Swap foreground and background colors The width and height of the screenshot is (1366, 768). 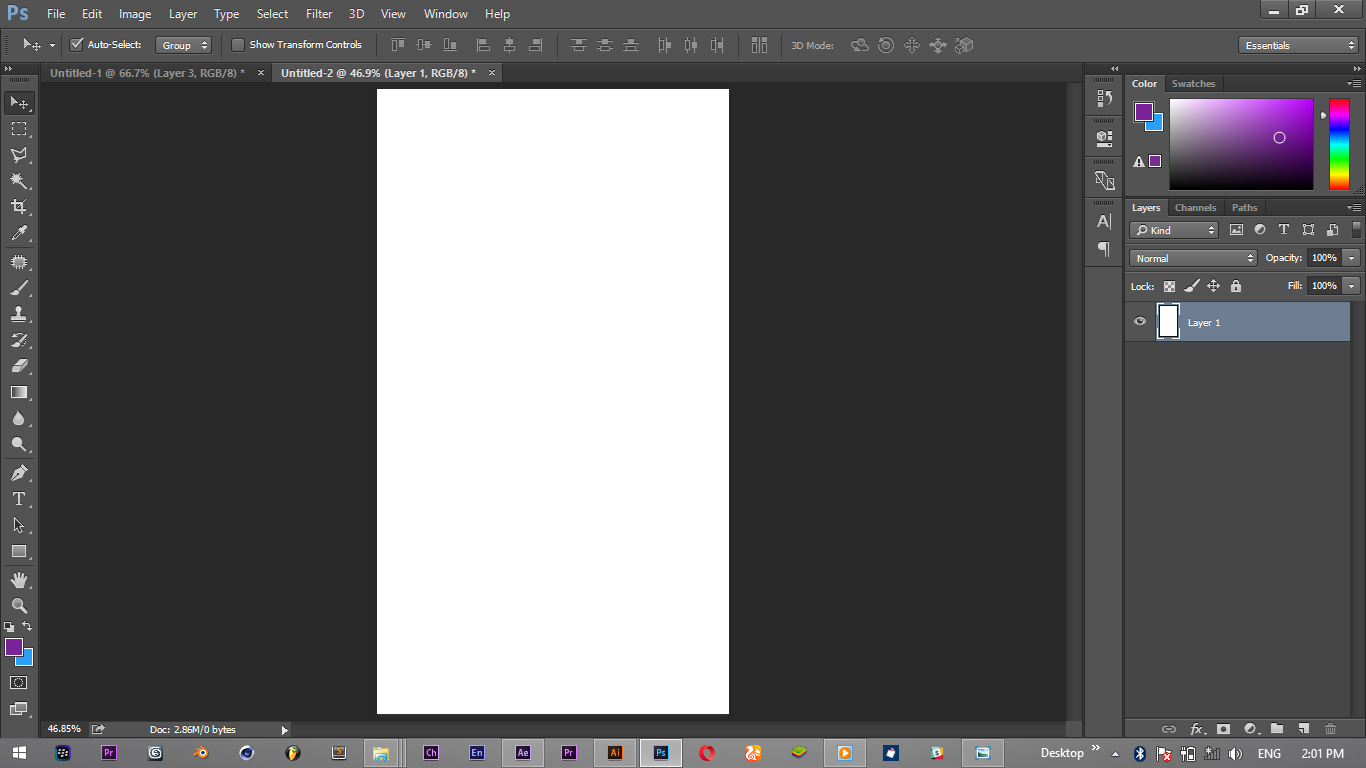tap(27, 626)
